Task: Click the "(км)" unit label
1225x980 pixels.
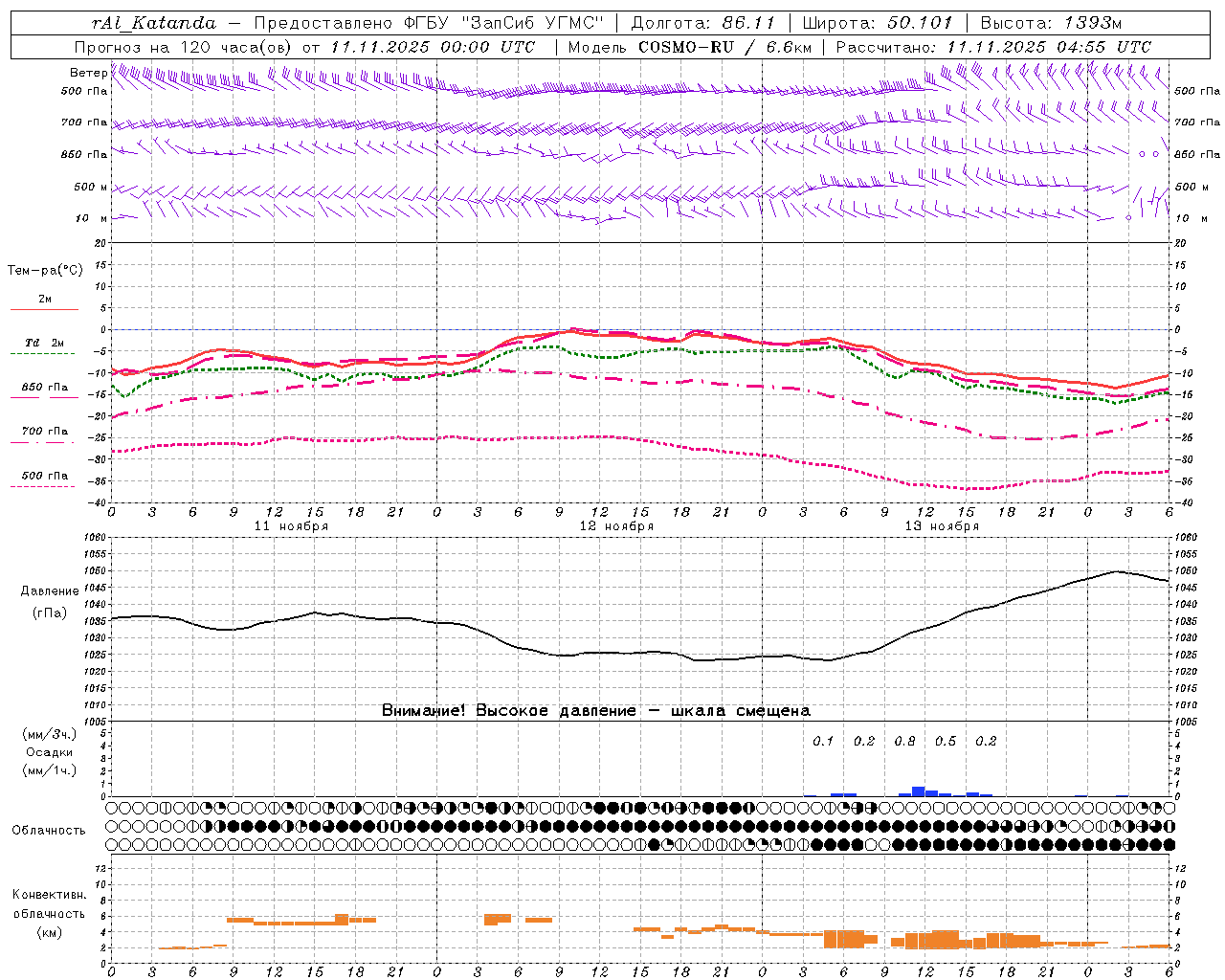Action: (49, 932)
